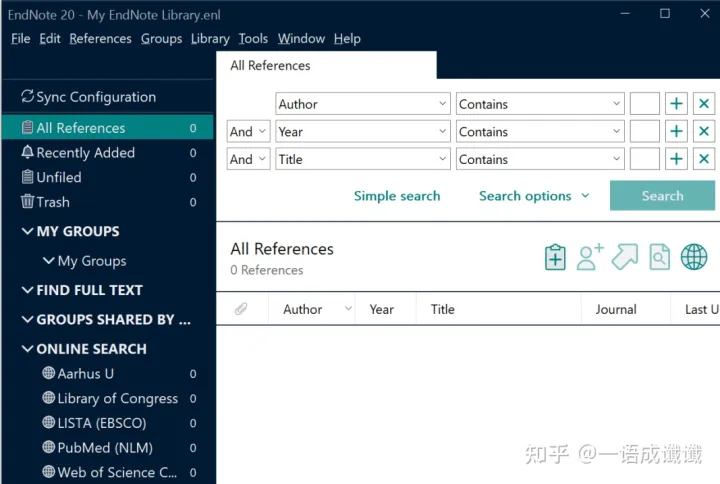The image size is (720, 484).
Task: Add search row after Author row
Action: pyautogui.click(x=676, y=104)
